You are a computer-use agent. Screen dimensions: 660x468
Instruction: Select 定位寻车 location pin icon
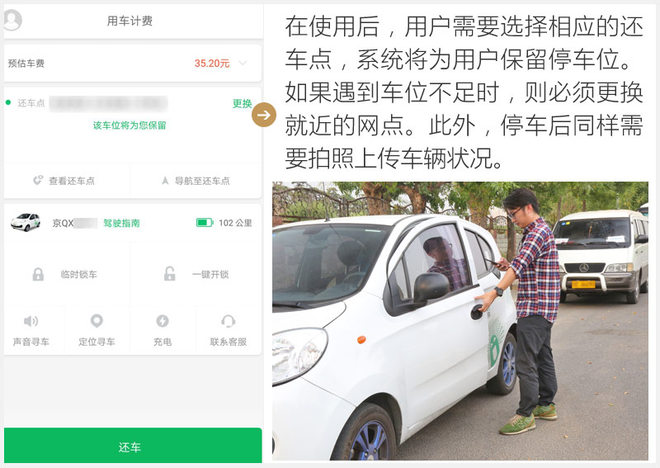[x=97, y=321]
